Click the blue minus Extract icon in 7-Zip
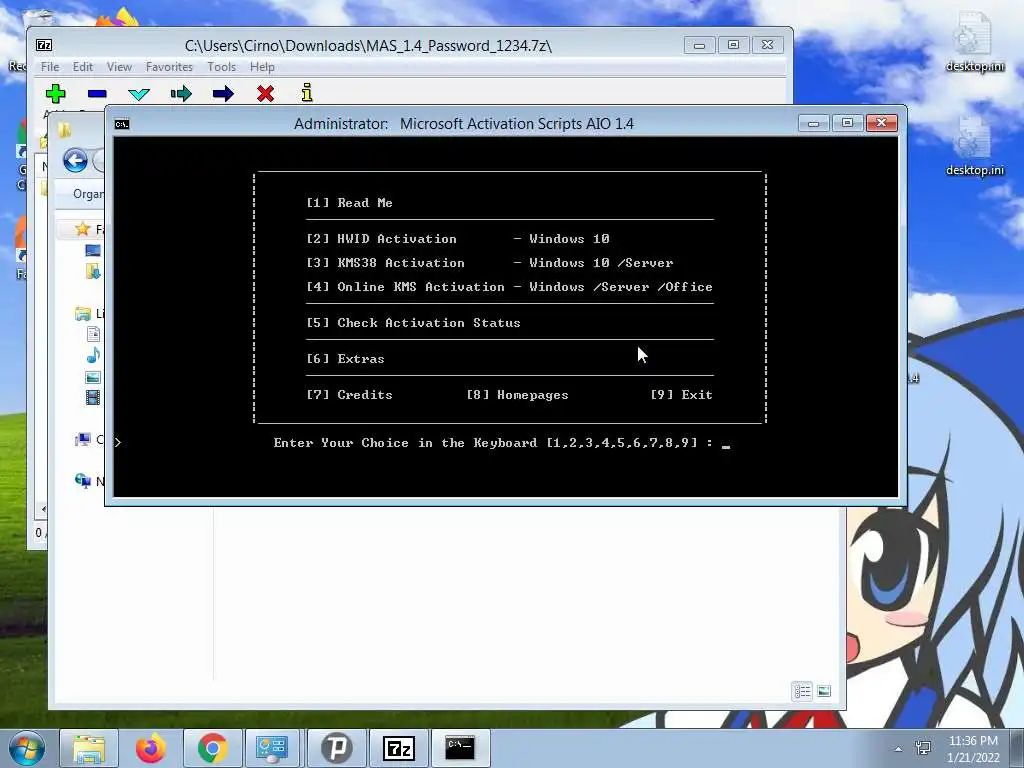The height and width of the screenshot is (768, 1024). (x=97, y=94)
